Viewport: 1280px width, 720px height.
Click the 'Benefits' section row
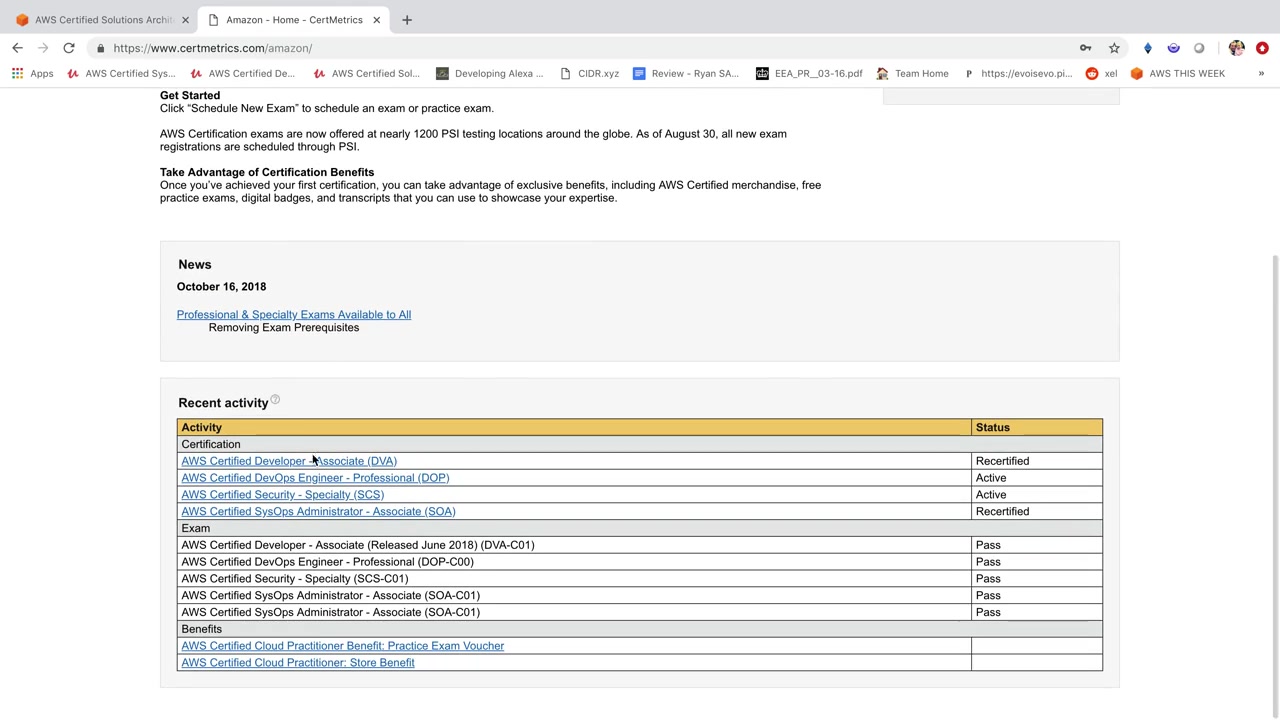click(x=640, y=629)
